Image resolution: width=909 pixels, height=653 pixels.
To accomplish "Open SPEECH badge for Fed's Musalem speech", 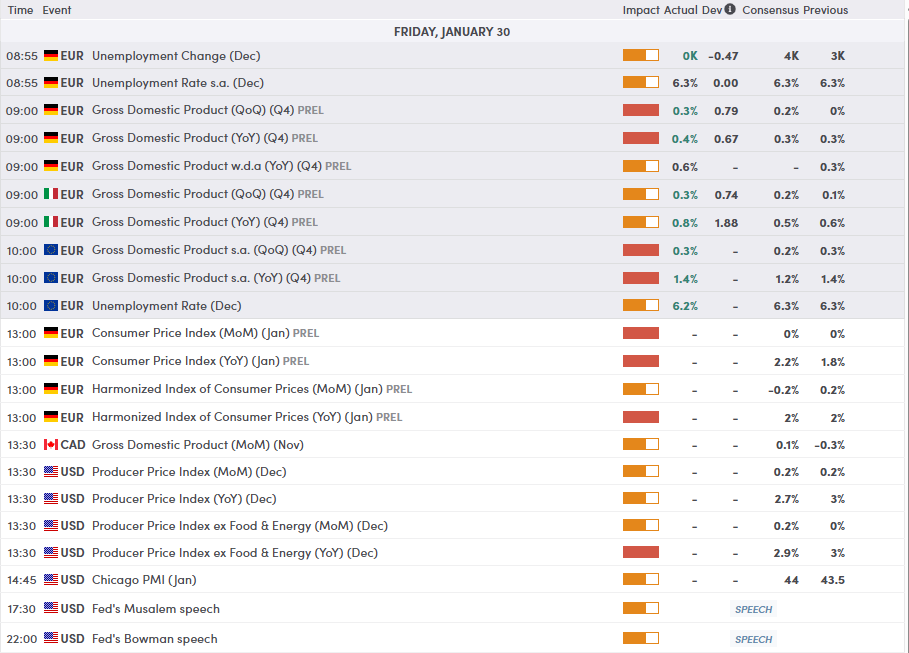I will point(753,610).
